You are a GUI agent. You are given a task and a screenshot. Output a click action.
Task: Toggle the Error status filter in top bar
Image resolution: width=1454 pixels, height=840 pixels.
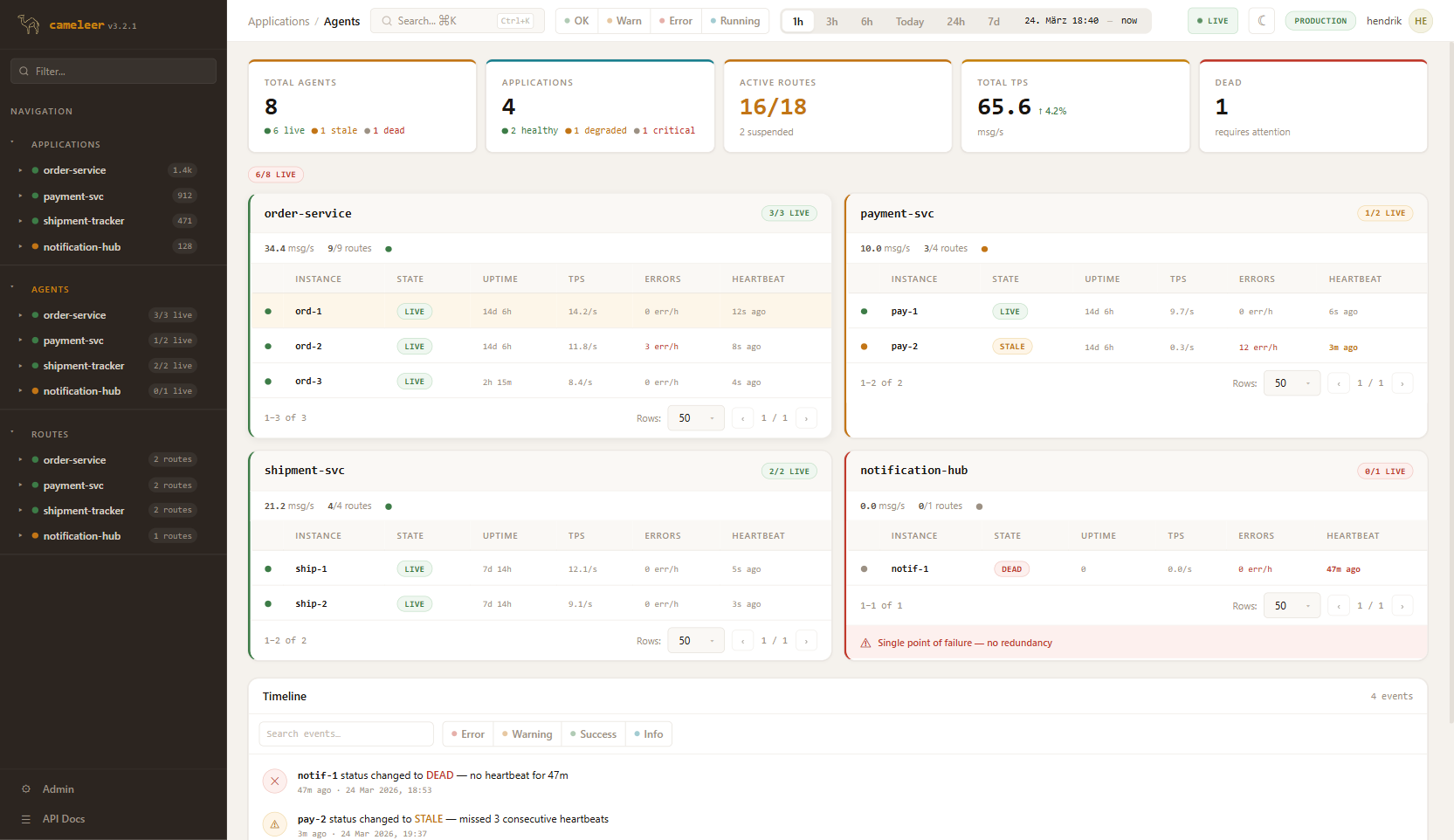point(675,21)
